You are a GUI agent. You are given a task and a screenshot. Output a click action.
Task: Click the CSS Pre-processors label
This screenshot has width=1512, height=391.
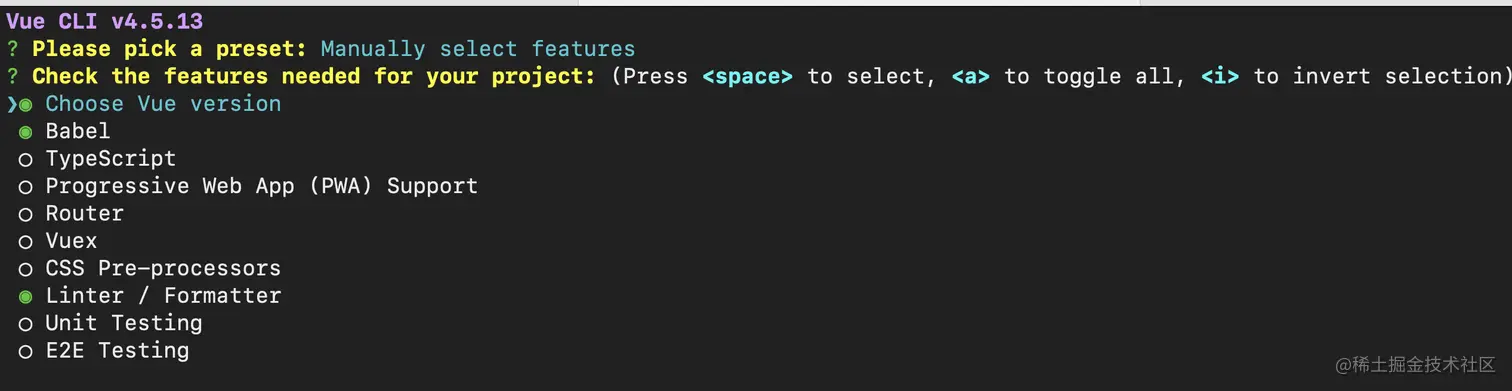(x=163, y=269)
